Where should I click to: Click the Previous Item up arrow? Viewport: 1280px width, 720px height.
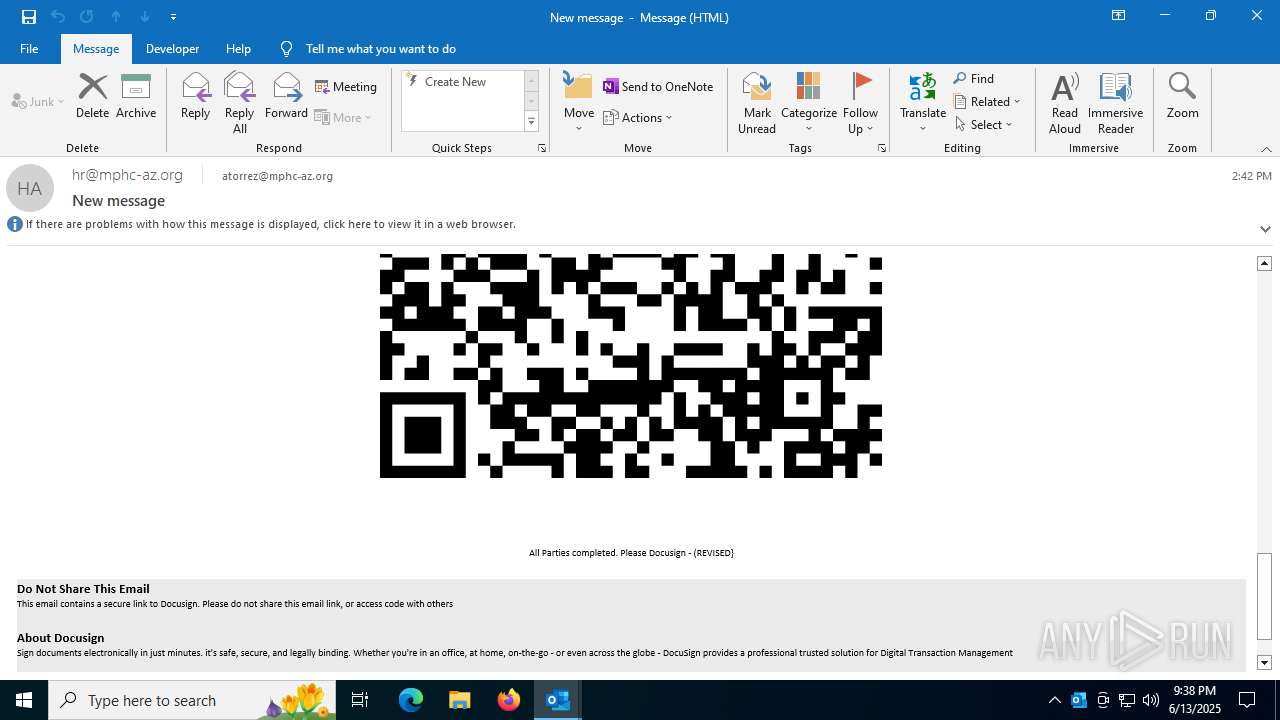(116, 17)
